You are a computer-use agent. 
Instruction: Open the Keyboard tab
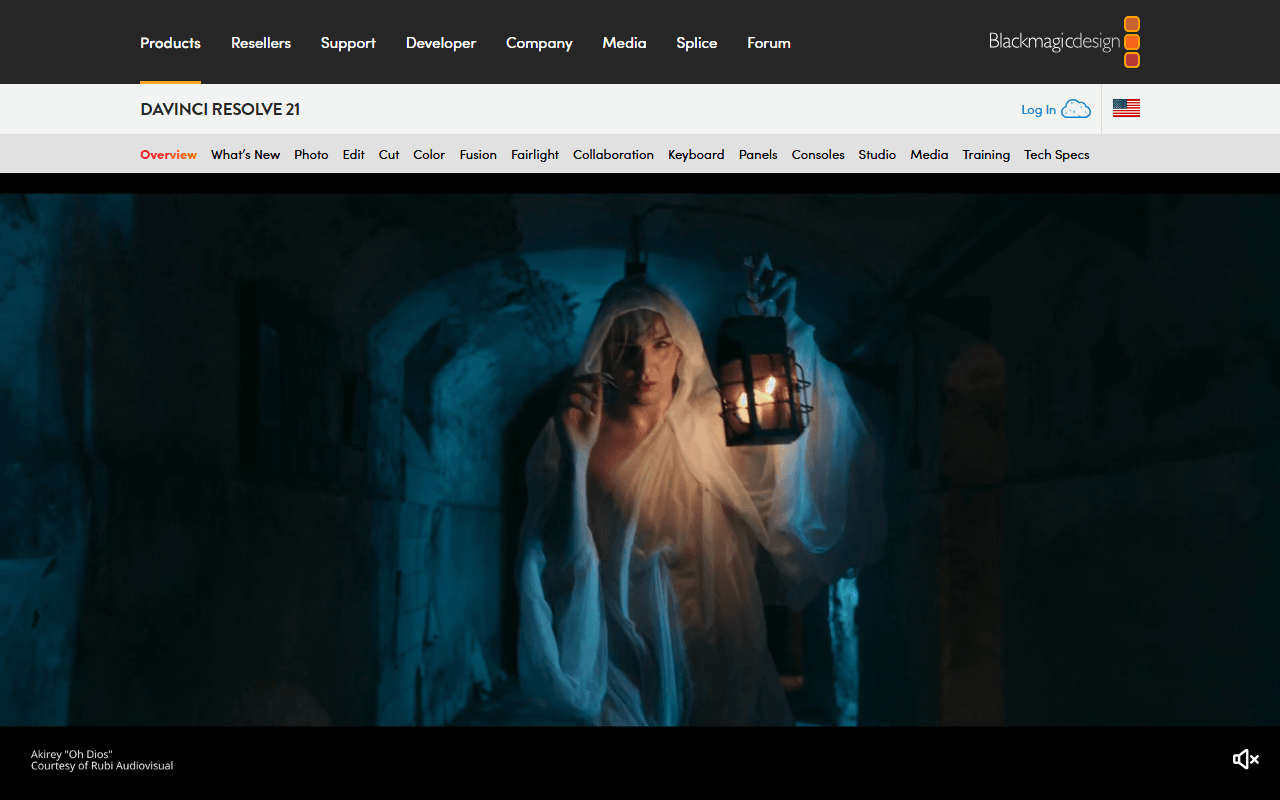click(x=696, y=154)
